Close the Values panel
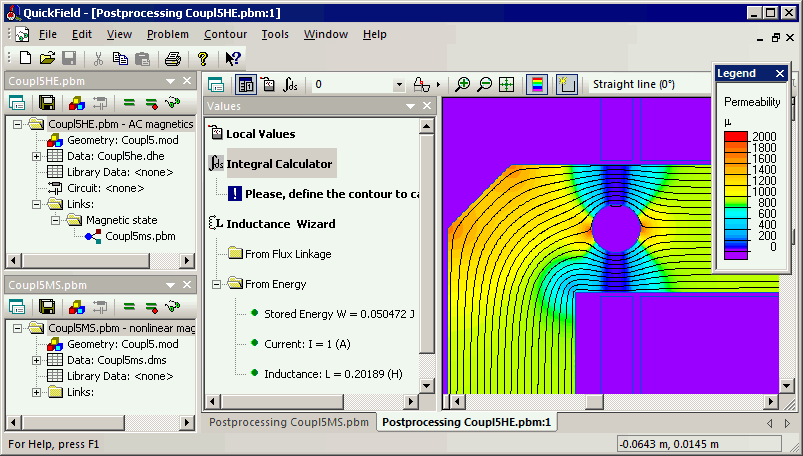The height and width of the screenshot is (456, 803). (x=427, y=106)
